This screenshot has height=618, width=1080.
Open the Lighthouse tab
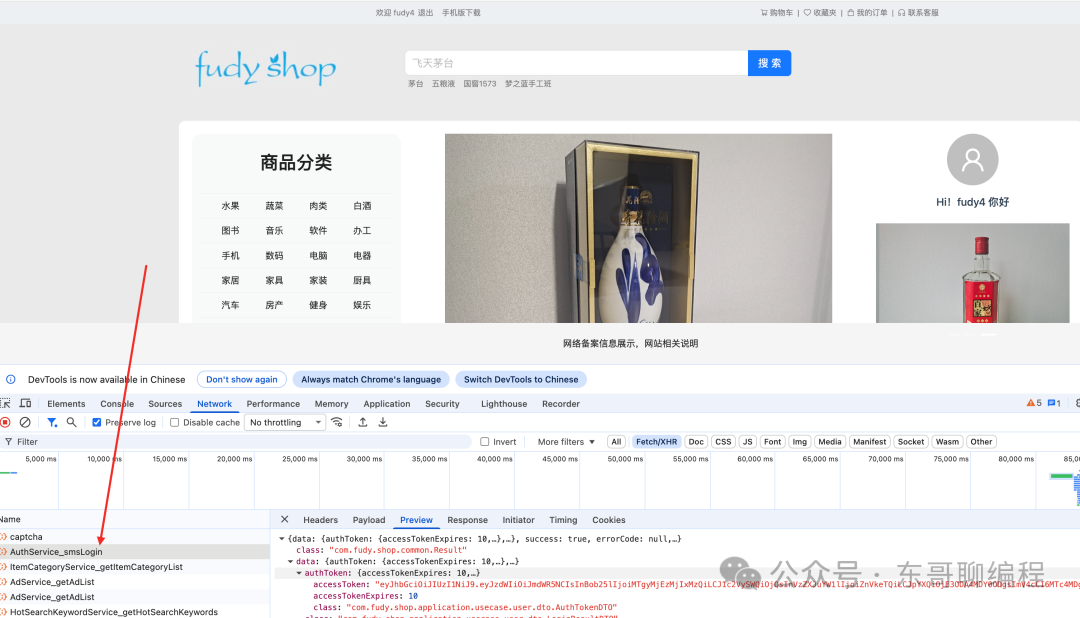tap(504, 404)
